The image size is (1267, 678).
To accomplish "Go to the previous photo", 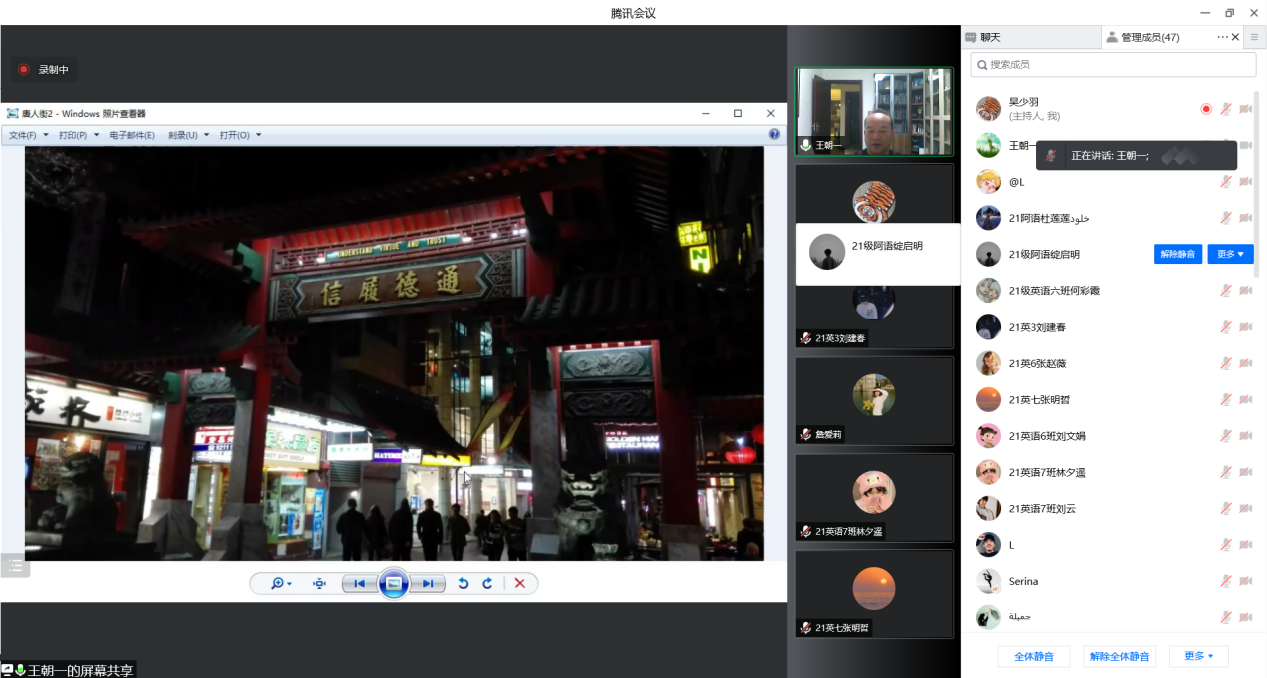I will [x=359, y=584].
